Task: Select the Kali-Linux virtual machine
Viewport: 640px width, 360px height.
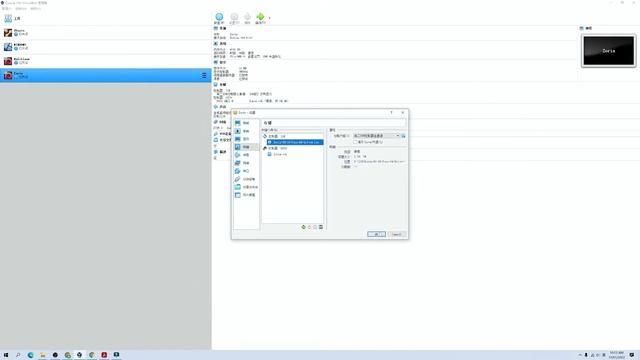Action: click(105, 61)
